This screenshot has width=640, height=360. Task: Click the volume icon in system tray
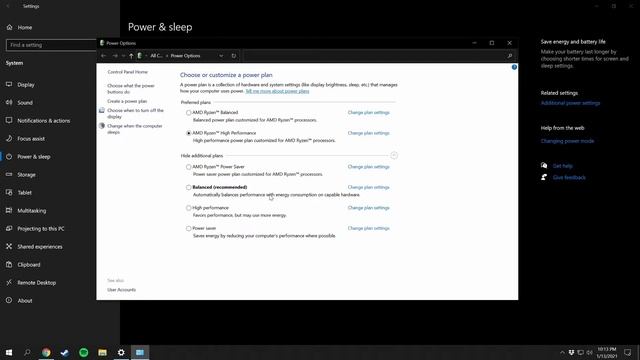point(589,353)
